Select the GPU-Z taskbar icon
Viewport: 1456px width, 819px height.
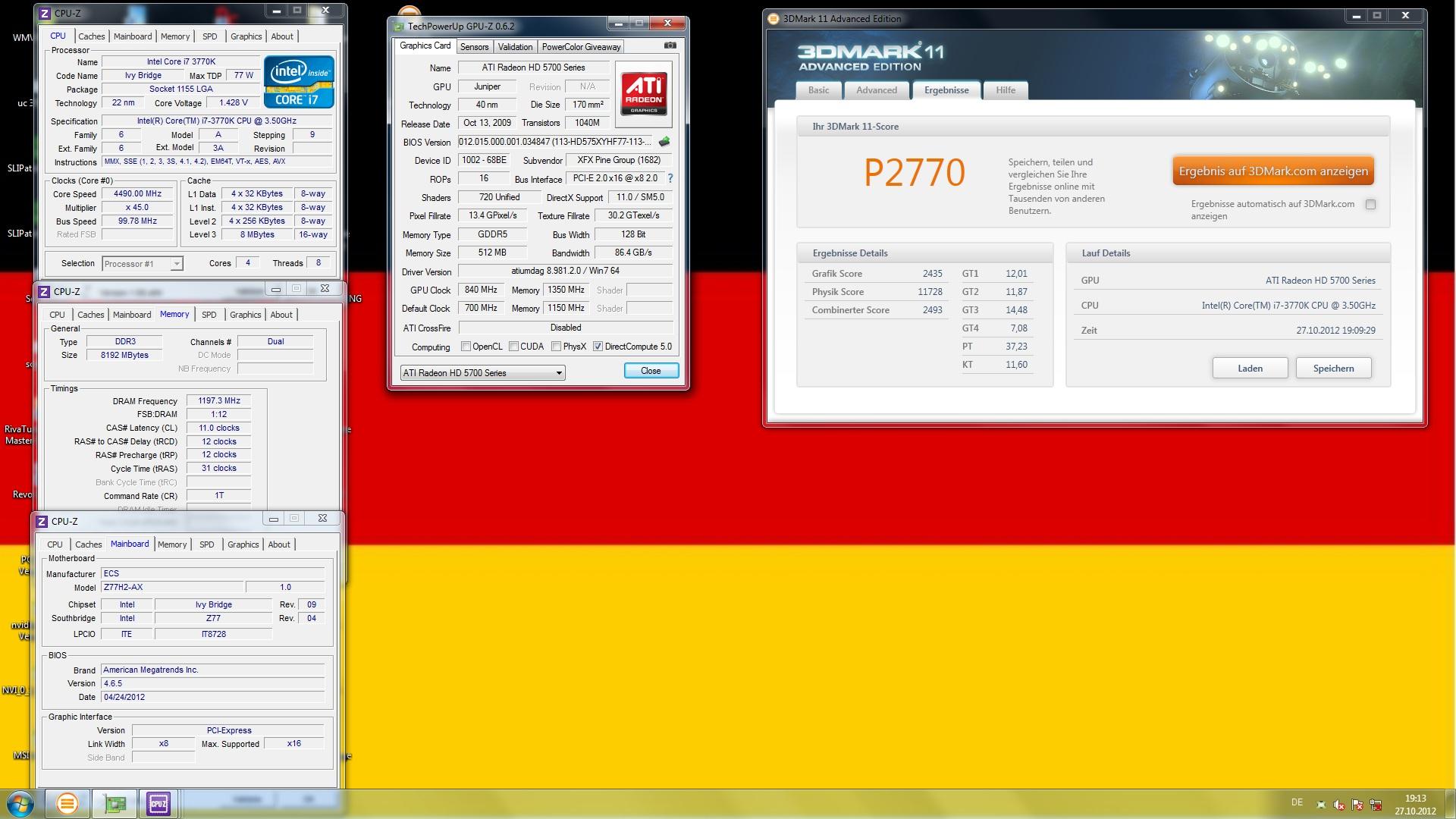[115, 803]
